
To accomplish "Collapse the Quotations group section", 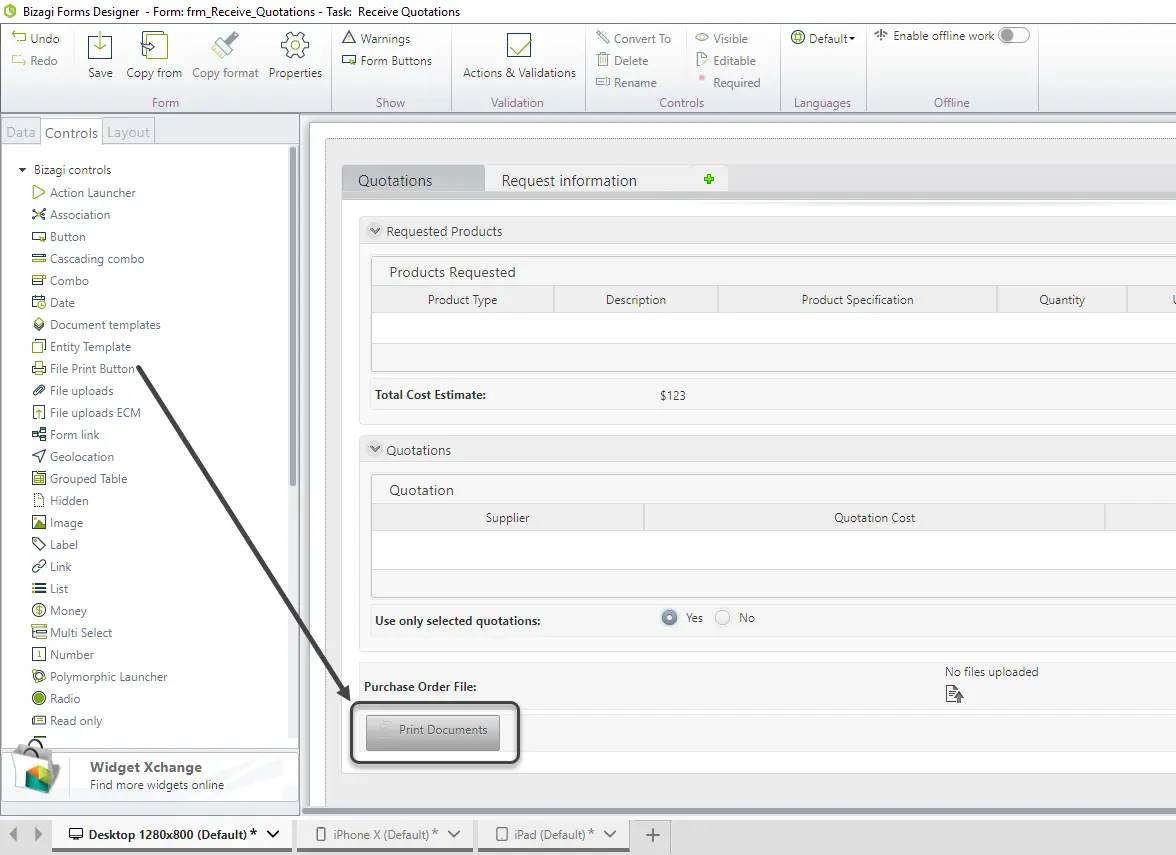I will coord(375,449).
